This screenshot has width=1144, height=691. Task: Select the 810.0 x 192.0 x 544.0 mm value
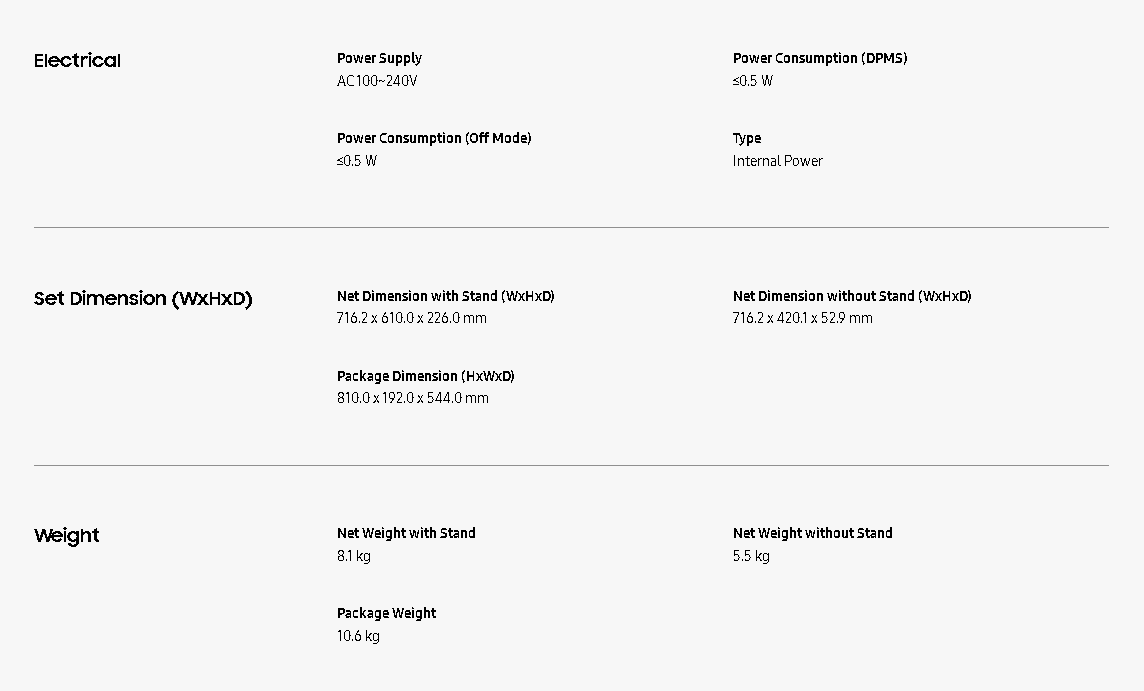point(413,398)
